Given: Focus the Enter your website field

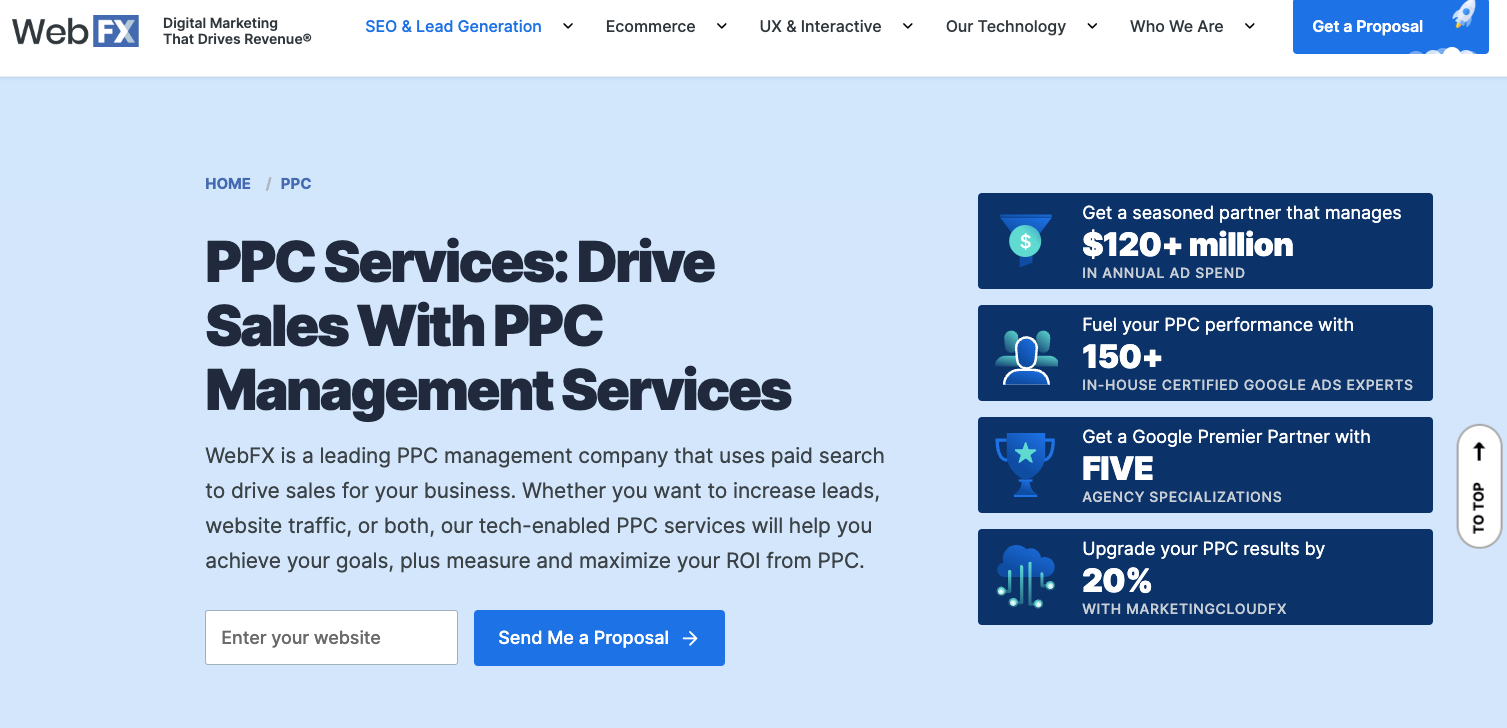Looking at the screenshot, I should click(331, 638).
